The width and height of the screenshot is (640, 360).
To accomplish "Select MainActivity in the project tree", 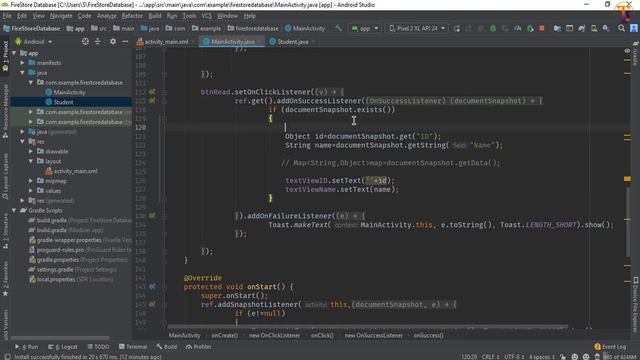I will tap(69, 92).
